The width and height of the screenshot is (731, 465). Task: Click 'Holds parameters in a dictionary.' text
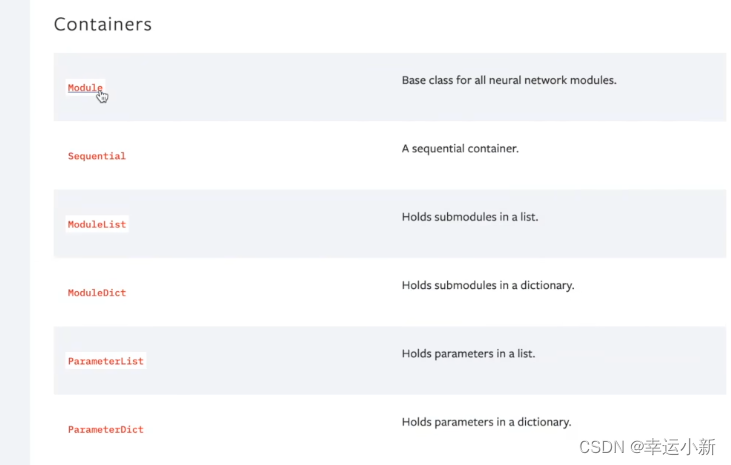click(x=486, y=422)
